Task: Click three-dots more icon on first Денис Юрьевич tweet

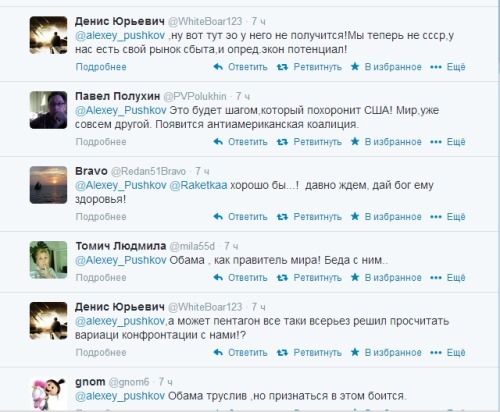Action: click(x=436, y=67)
